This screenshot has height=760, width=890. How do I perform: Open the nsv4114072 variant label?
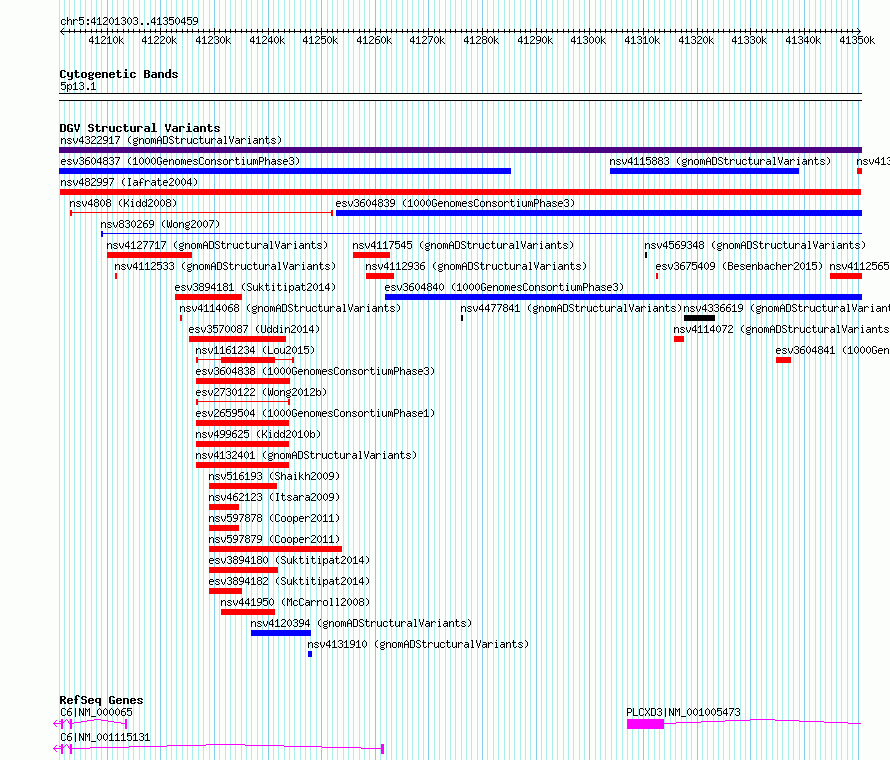point(781,329)
